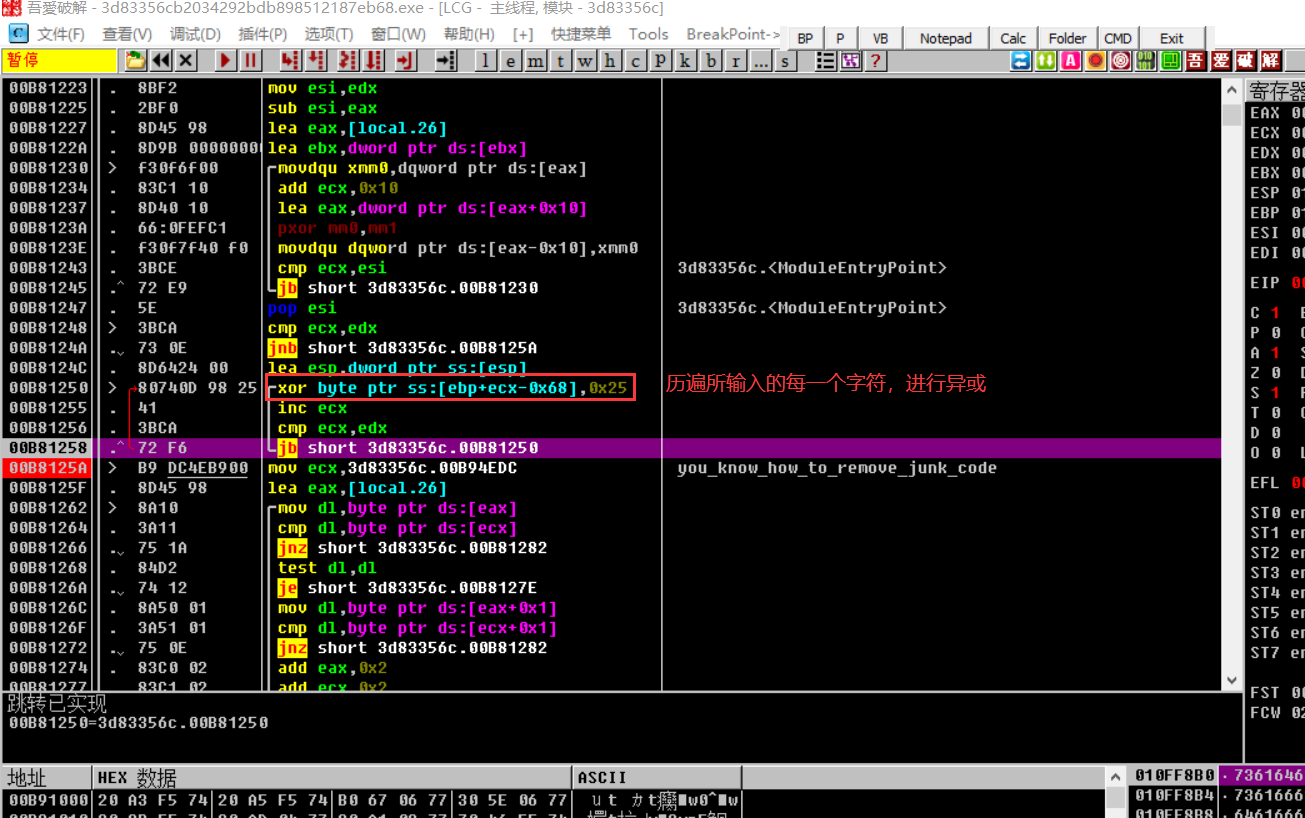Open Patches window with 'P' button

pos(661,61)
